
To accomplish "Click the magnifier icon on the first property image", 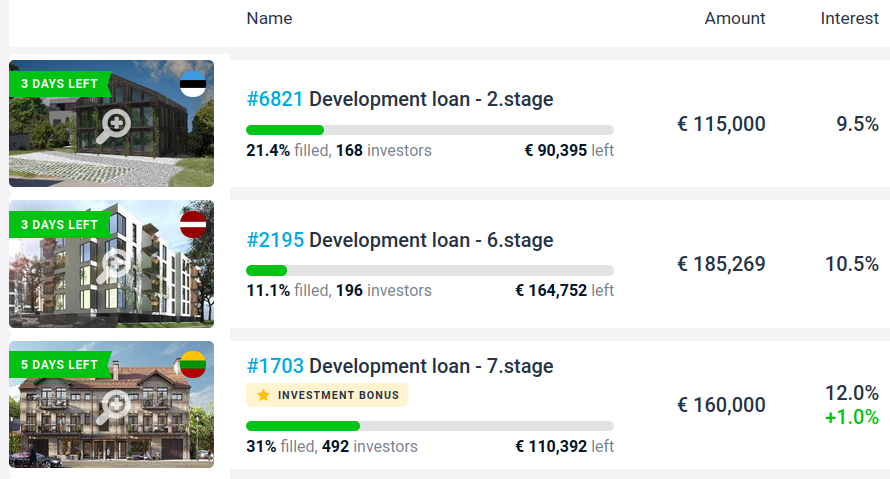I will click(114, 127).
